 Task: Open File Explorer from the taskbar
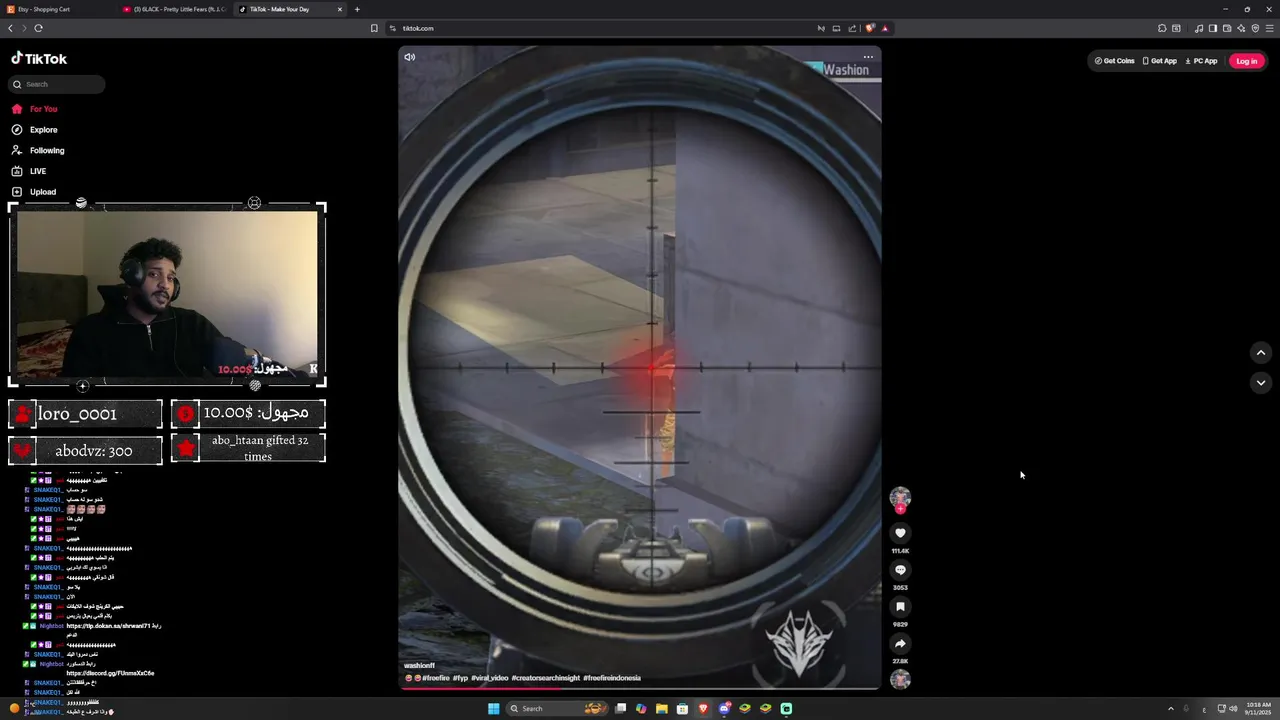click(662, 709)
